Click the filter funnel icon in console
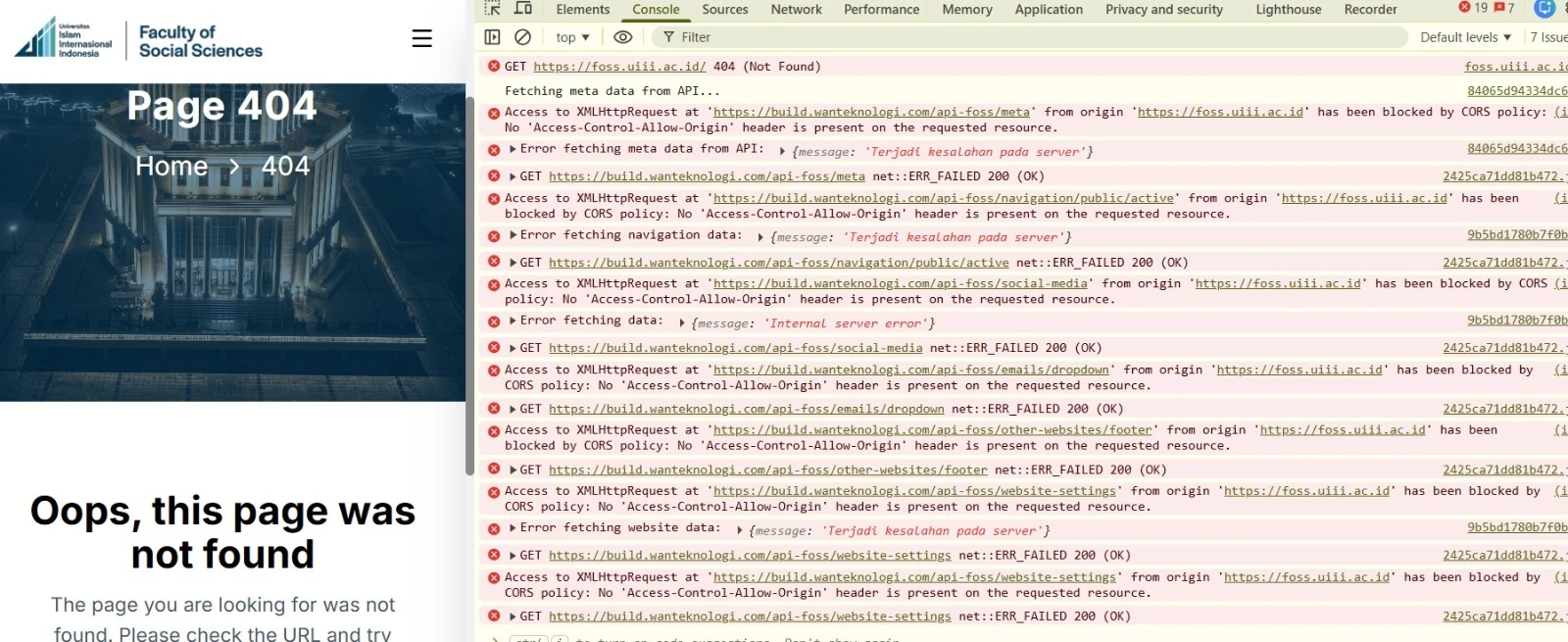The width and height of the screenshot is (1568, 642). (668, 37)
